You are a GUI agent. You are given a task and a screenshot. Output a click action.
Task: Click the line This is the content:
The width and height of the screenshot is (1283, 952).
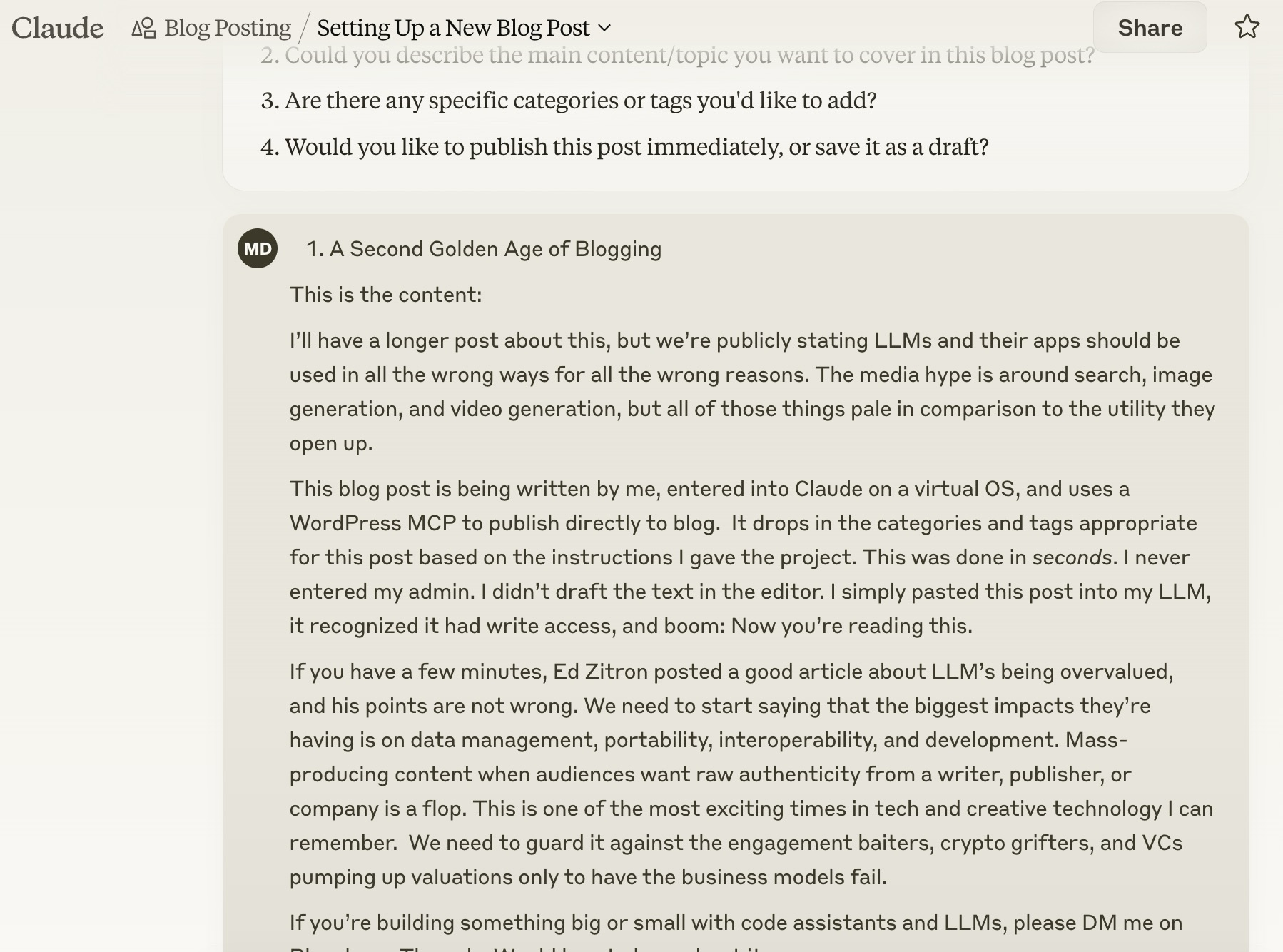[x=385, y=295]
